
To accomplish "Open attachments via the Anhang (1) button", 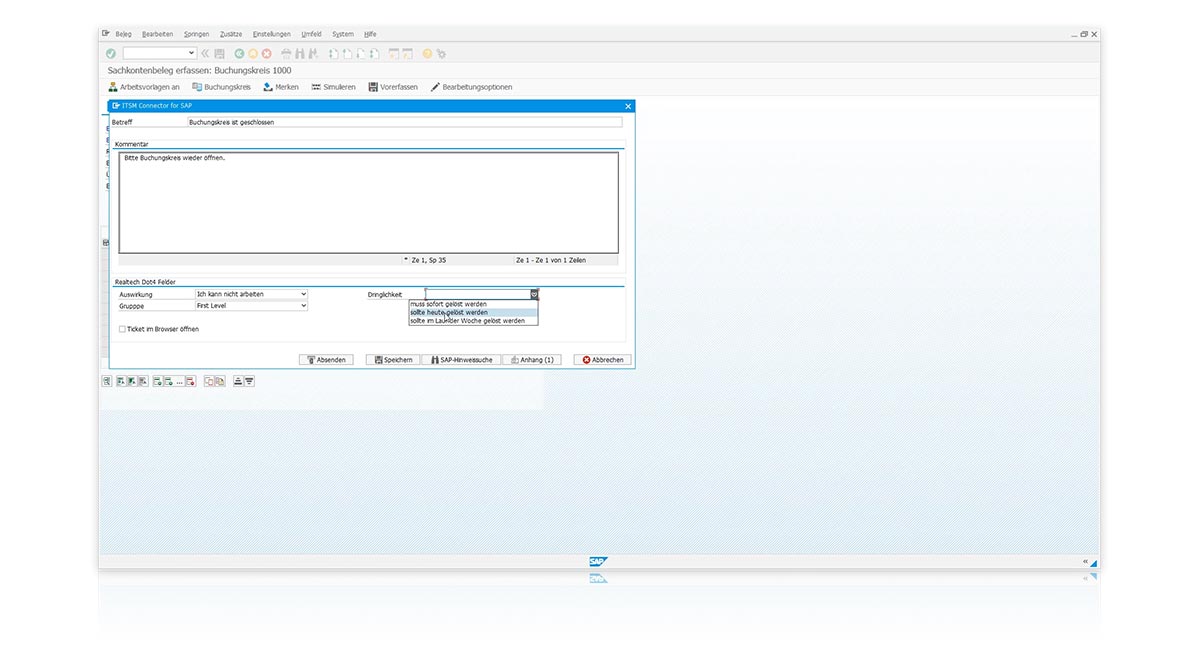I will tap(531, 359).
